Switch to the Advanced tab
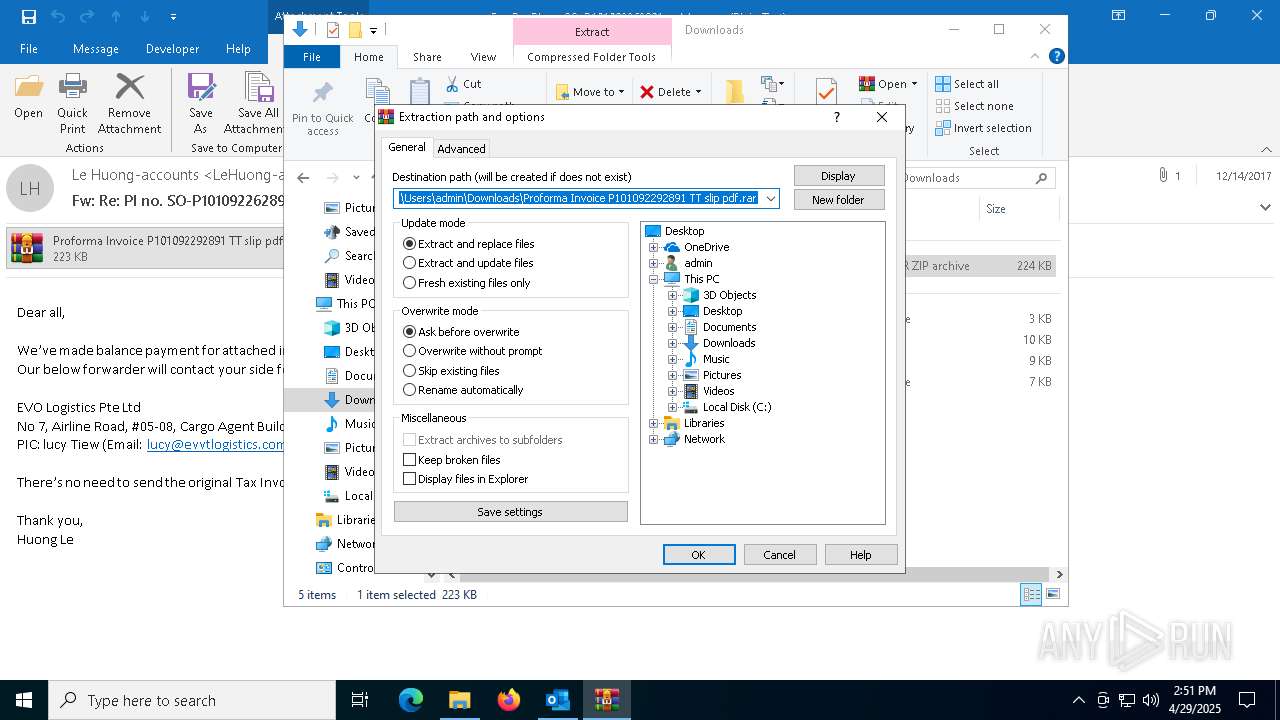 [461, 149]
